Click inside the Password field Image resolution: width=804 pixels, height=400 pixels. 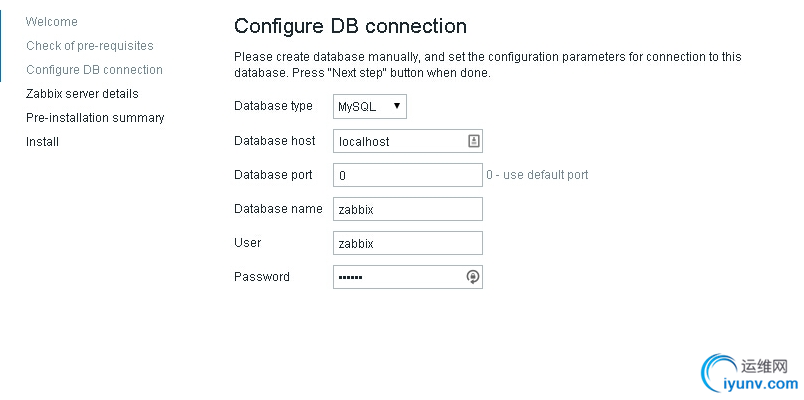tap(398, 277)
